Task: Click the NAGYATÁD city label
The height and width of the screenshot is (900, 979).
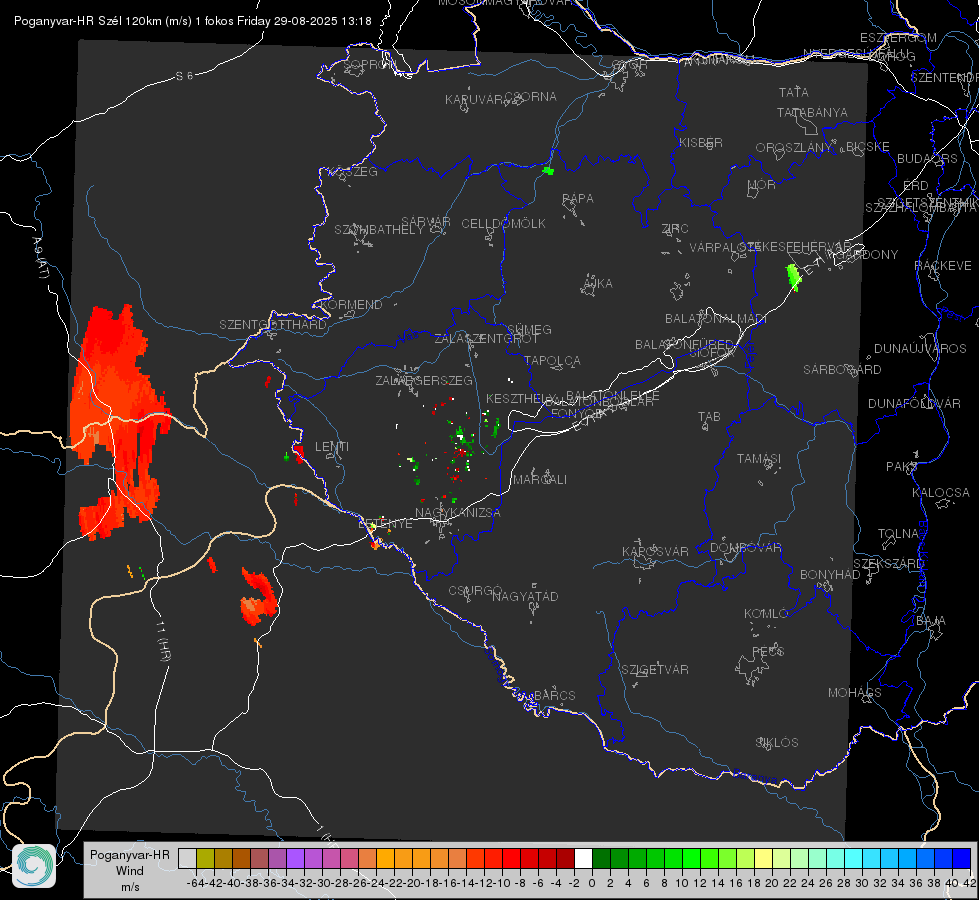Action: tap(525, 596)
